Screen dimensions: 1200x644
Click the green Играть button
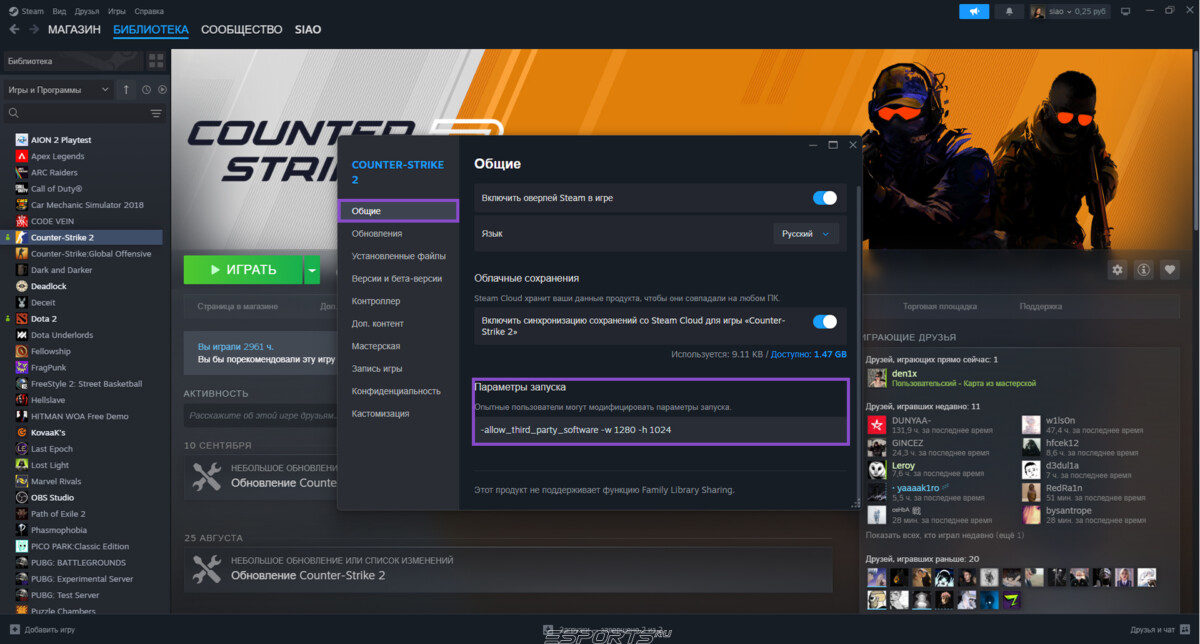(x=243, y=270)
